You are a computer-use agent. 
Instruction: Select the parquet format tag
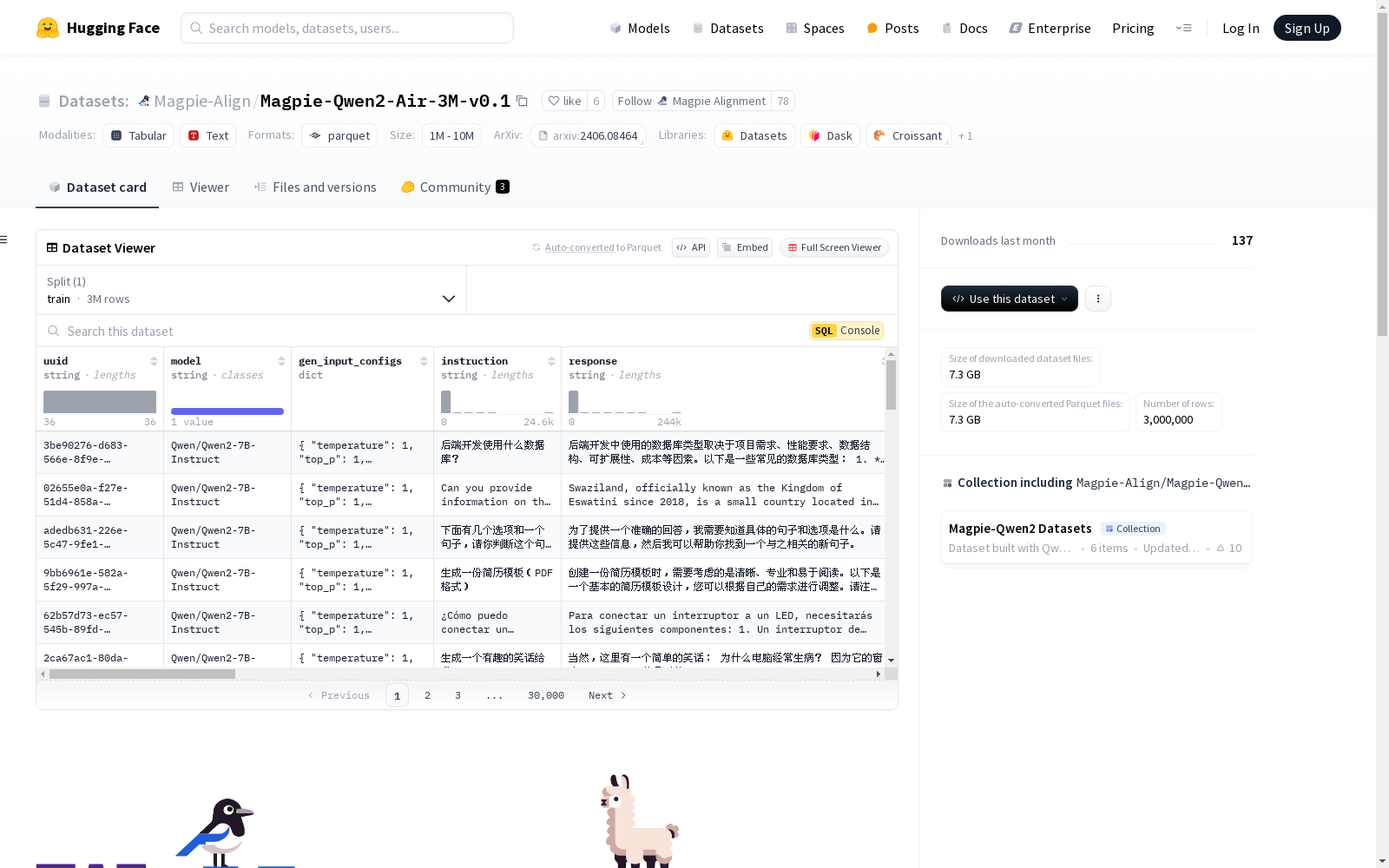point(339,135)
